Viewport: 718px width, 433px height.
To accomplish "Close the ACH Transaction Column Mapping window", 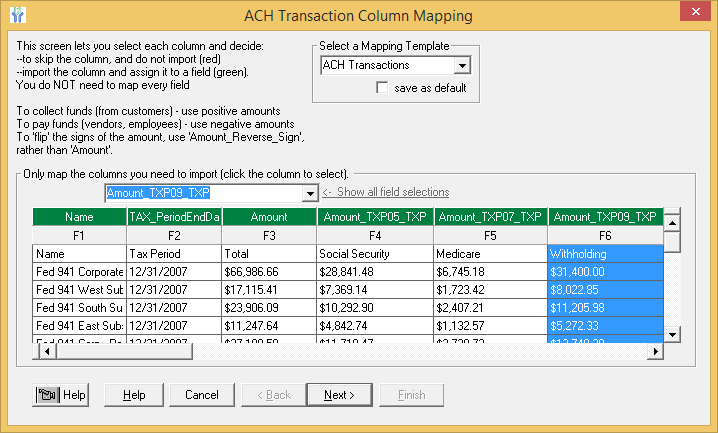I will click(694, 16).
